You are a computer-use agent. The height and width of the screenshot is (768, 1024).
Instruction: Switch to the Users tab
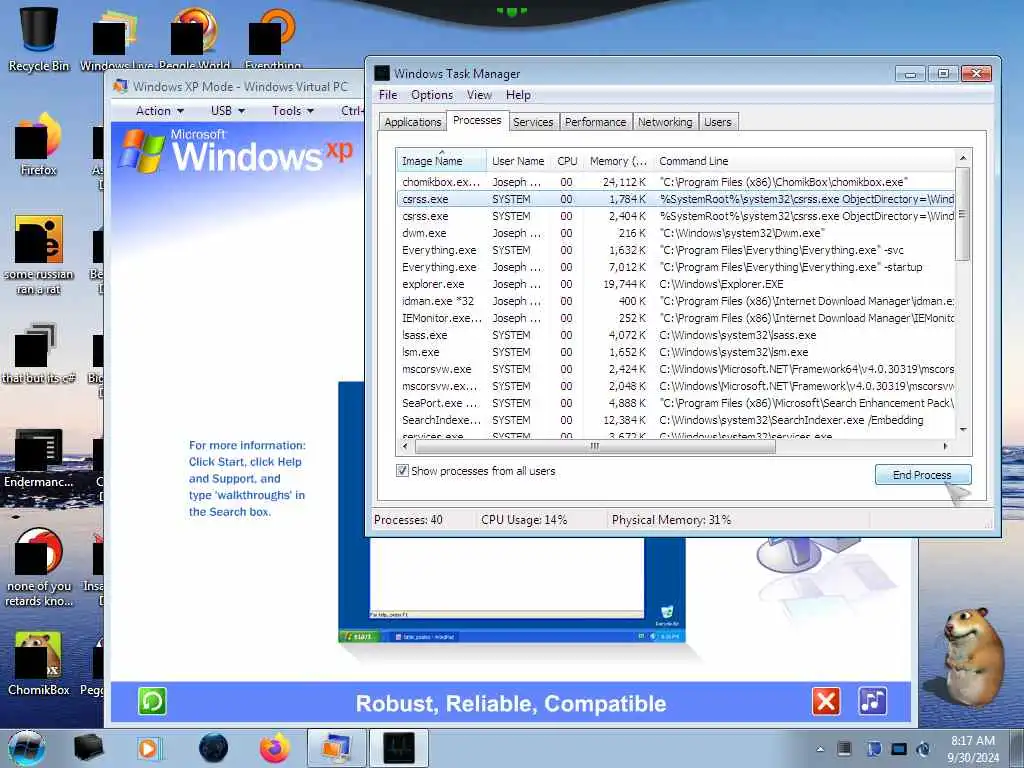[x=718, y=122]
